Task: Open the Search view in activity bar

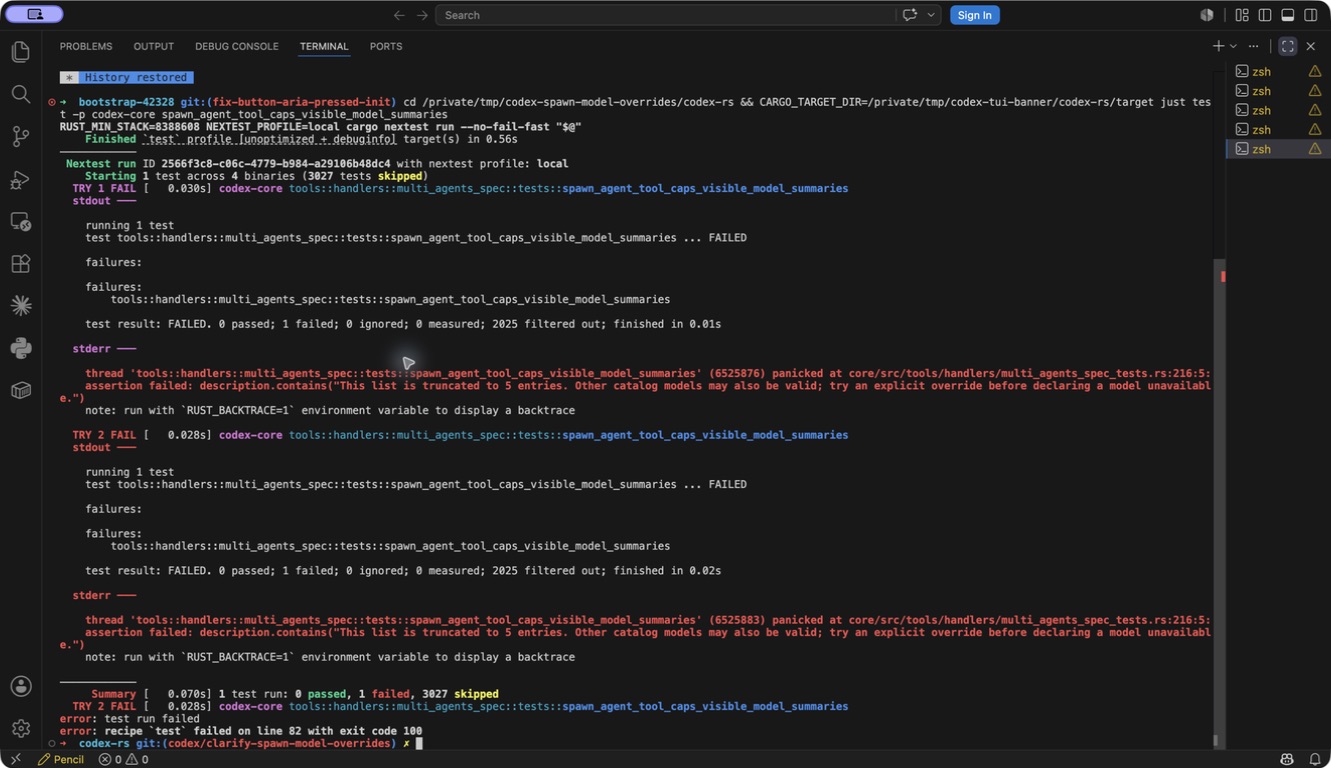Action: (x=20, y=94)
